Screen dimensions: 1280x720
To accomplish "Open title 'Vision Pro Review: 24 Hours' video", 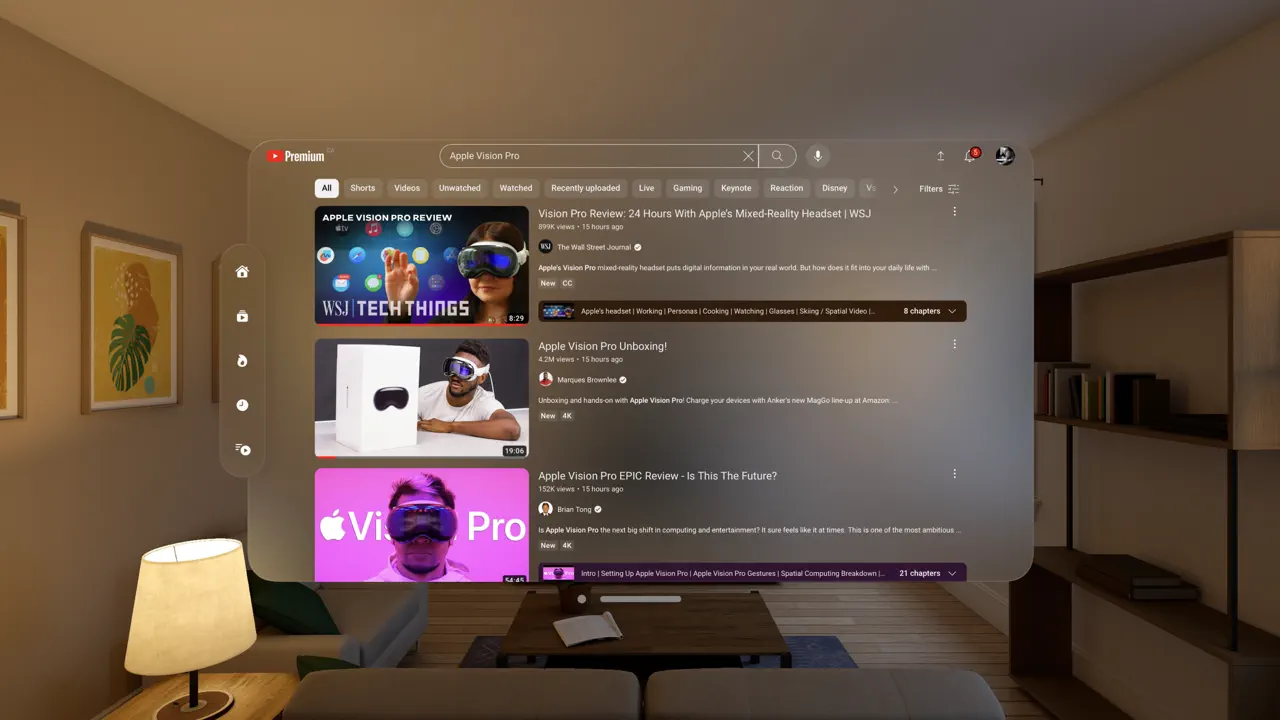I will coord(704,213).
